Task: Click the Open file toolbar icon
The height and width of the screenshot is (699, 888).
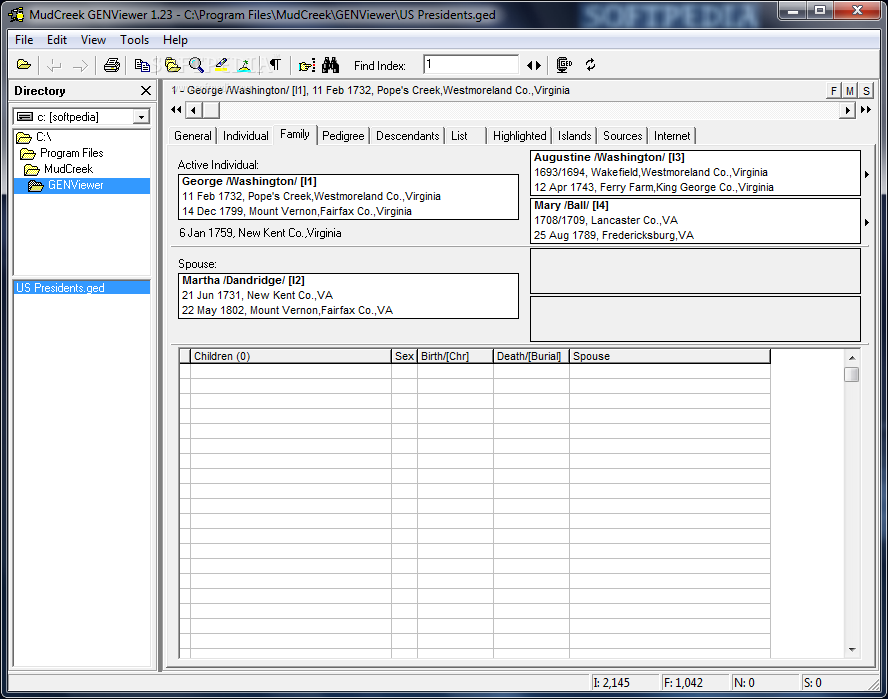Action: pyautogui.click(x=24, y=65)
